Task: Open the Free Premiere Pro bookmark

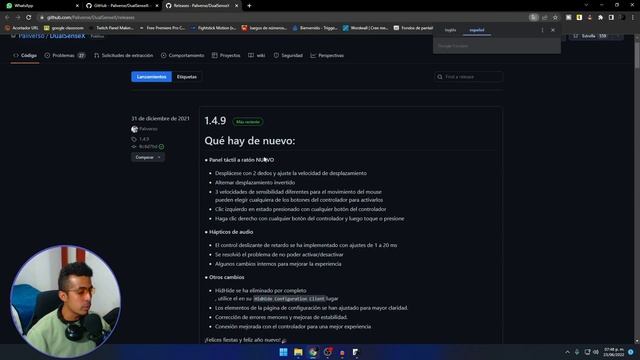Action: pos(162,28)
